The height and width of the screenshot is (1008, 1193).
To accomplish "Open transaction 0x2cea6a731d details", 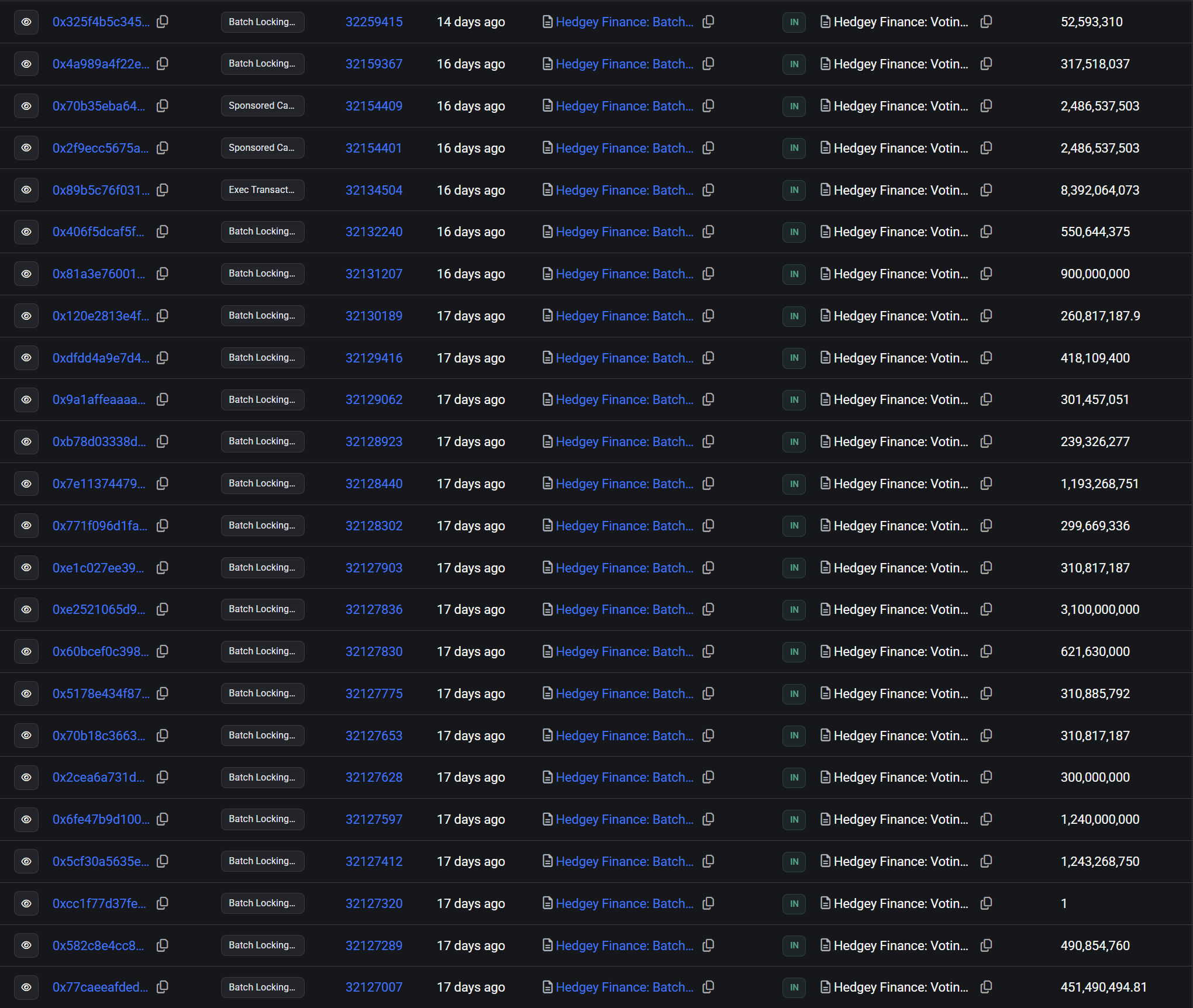I will 99,777.
